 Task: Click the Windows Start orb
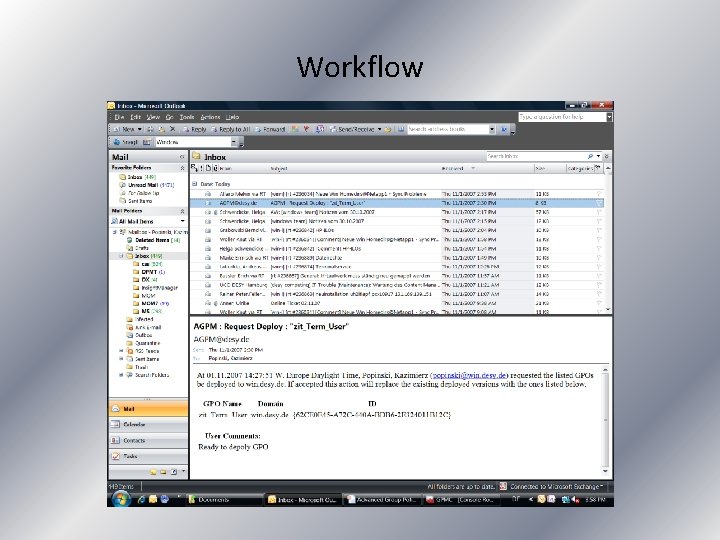[121, 499]
